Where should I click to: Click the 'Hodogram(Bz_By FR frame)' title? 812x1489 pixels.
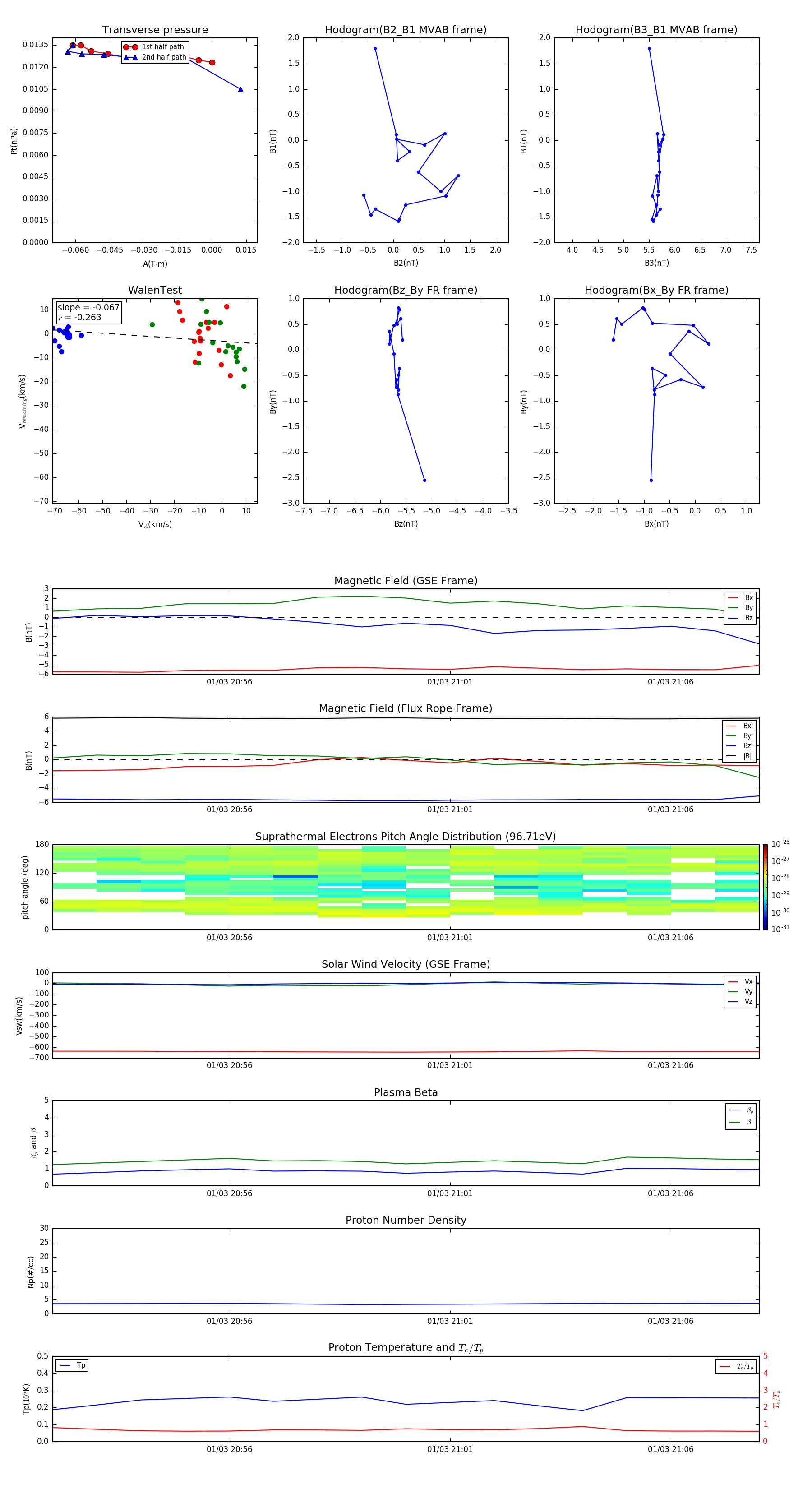point(406,290)
